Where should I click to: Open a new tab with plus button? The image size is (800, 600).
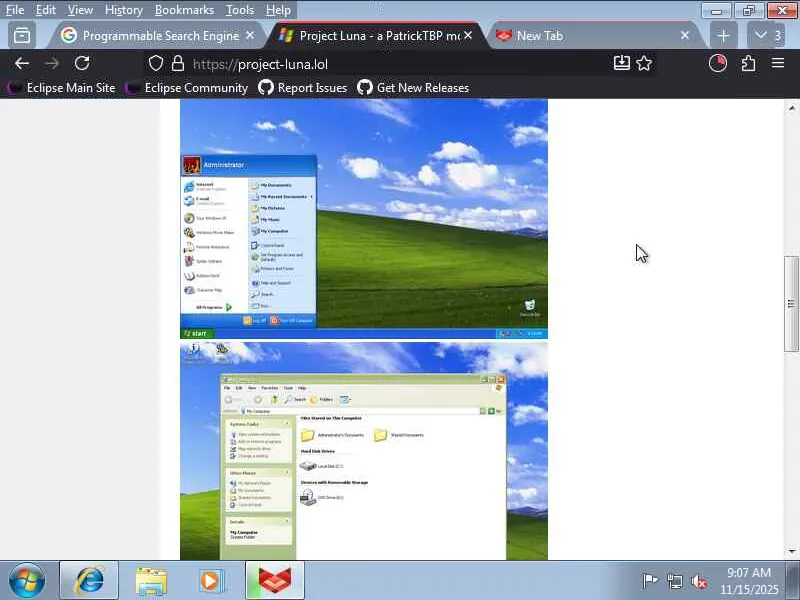(723, 36)
